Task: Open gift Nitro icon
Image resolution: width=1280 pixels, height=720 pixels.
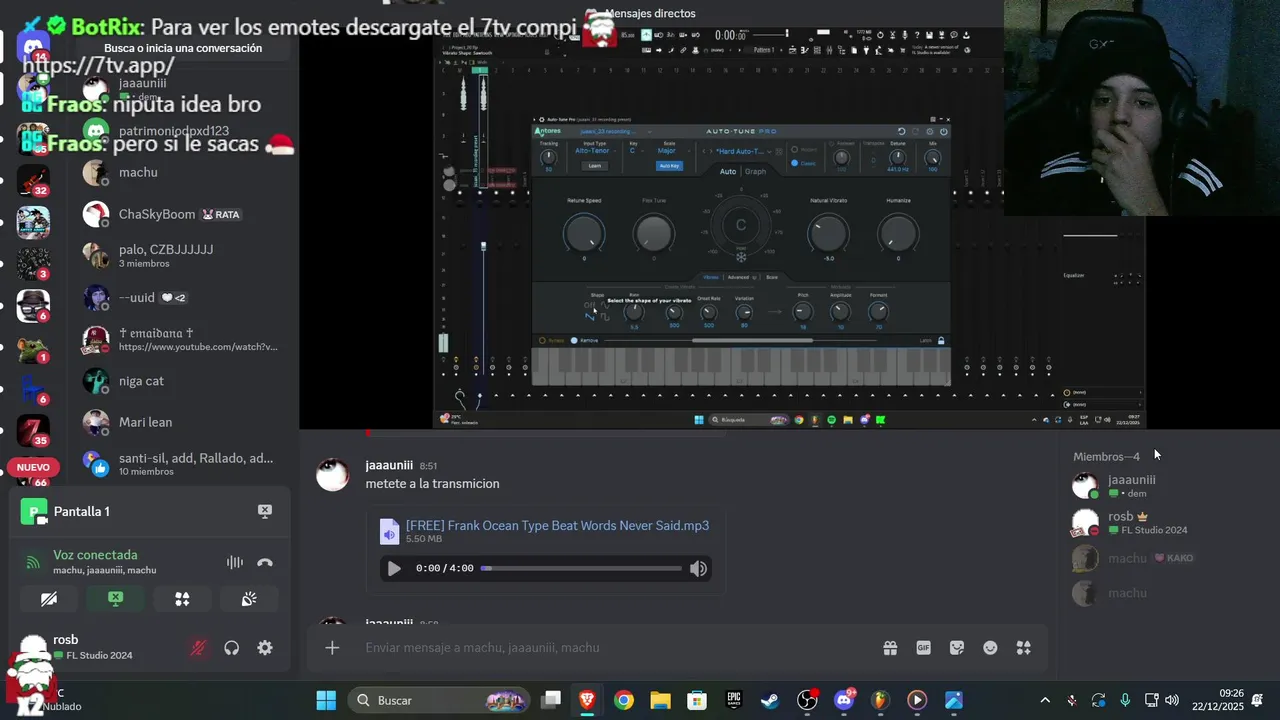Action: (890, 648)
